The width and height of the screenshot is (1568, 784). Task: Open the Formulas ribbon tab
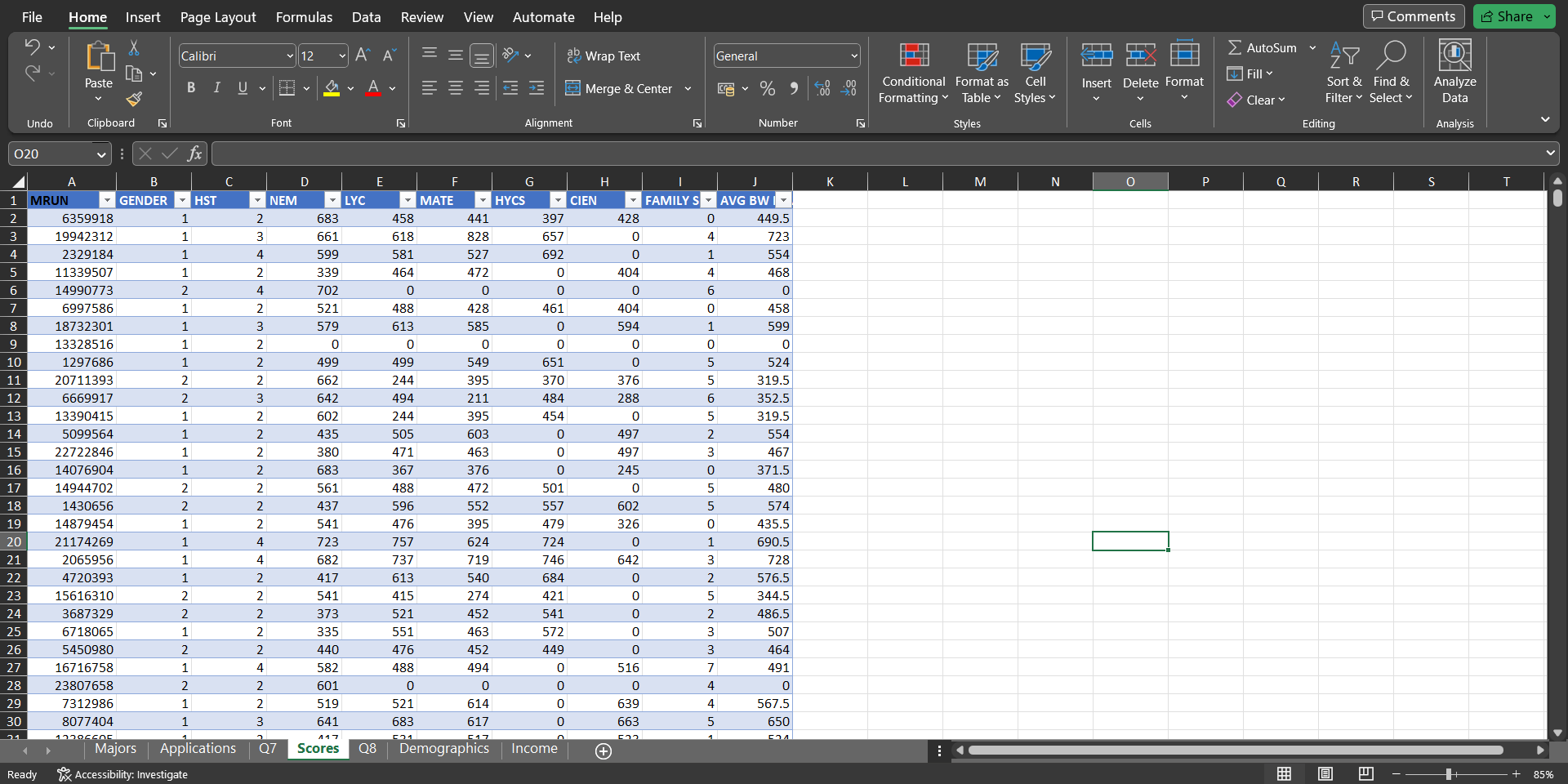pos(304,17)
